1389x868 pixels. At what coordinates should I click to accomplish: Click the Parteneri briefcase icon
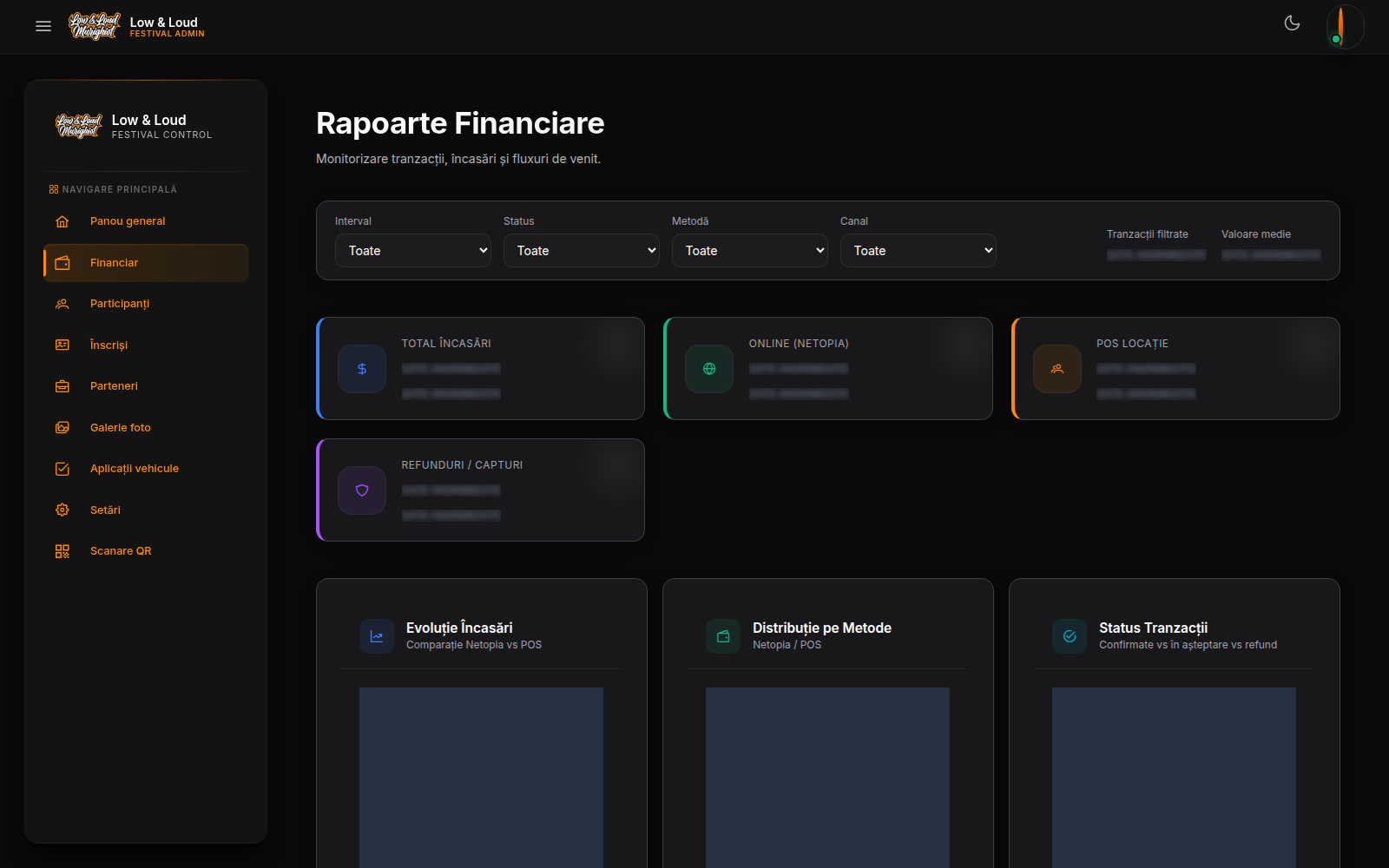tap(63, 386)
